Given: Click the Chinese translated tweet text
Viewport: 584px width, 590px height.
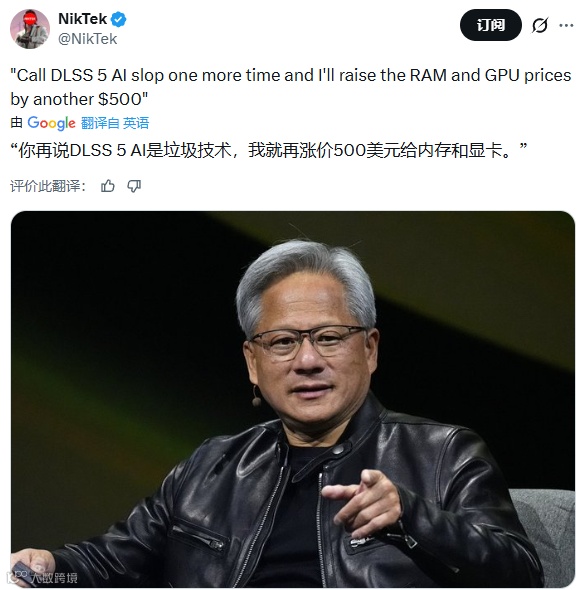Looking at the screenshot, I should pyautogui.click(x=269, y=151).
